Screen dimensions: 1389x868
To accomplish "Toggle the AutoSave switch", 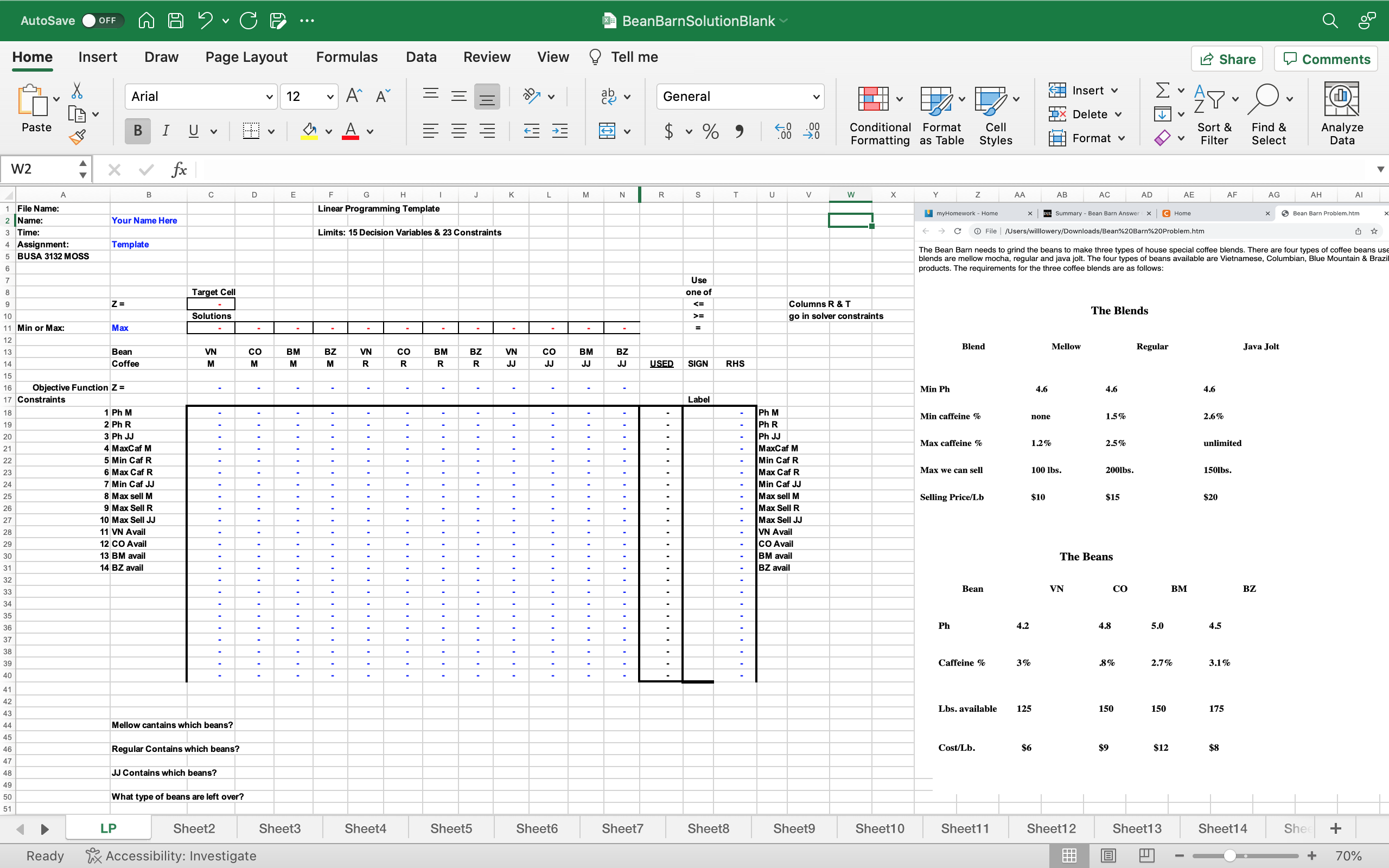I will (x=101, y=21).
